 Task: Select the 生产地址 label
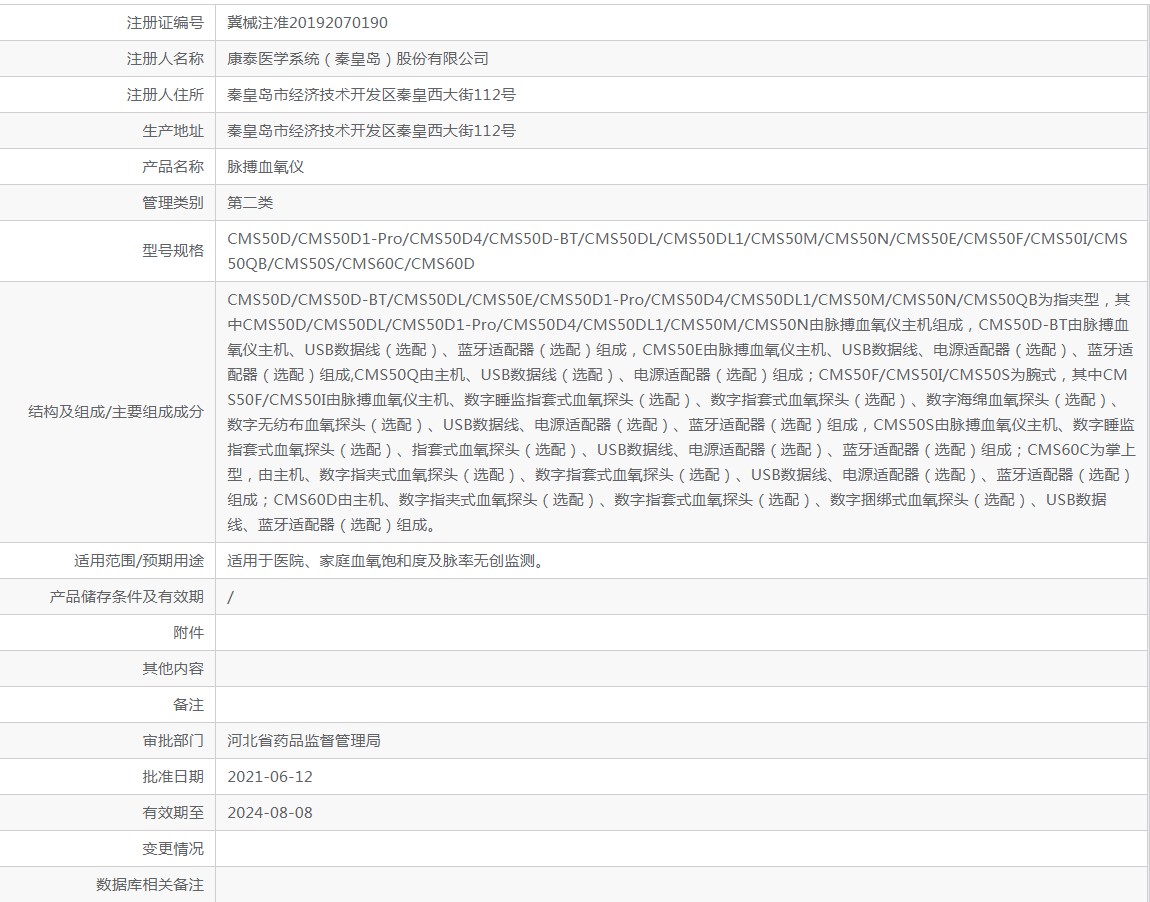[x=173, y=131]
